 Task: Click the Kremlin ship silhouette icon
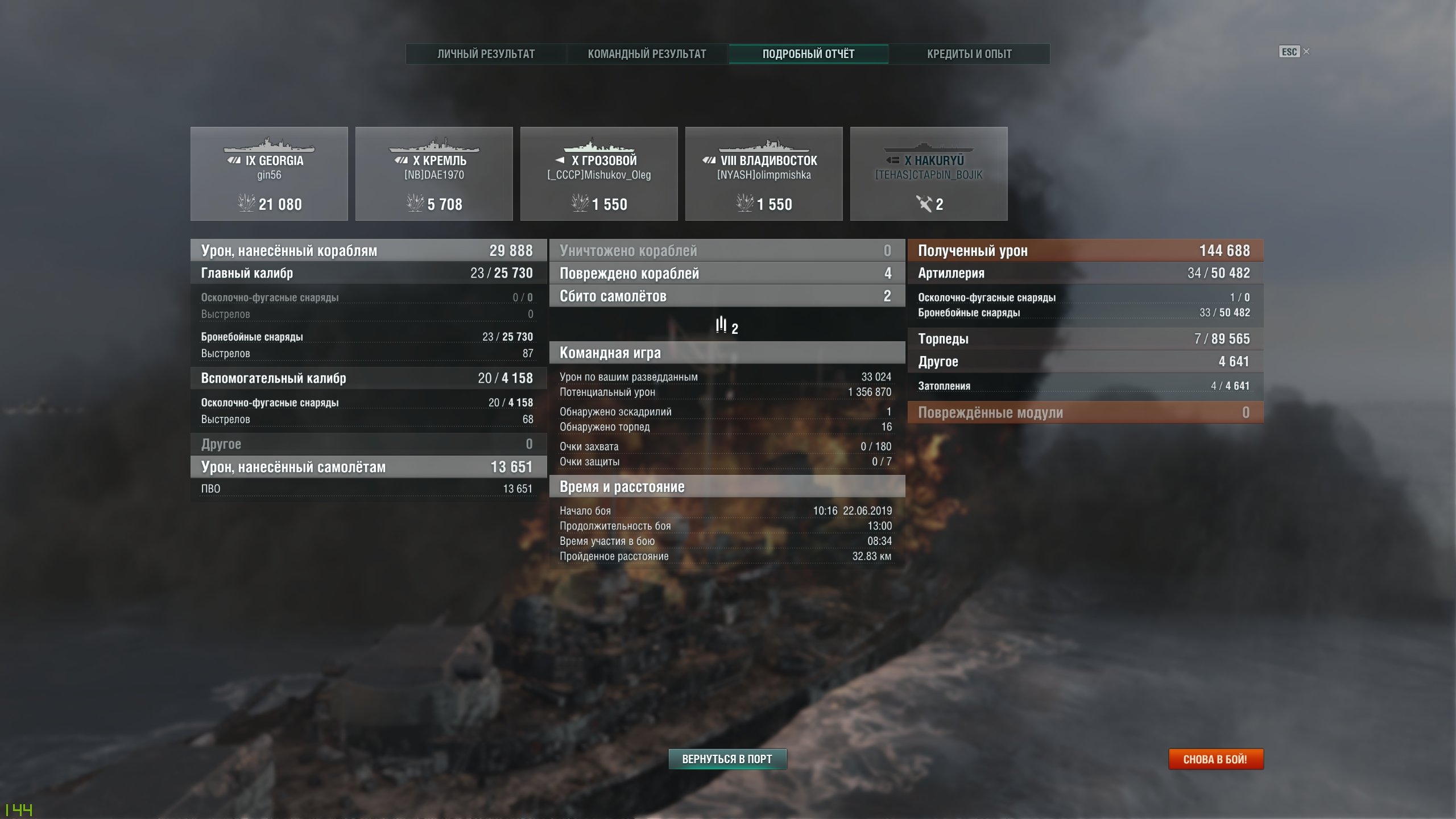434,146
